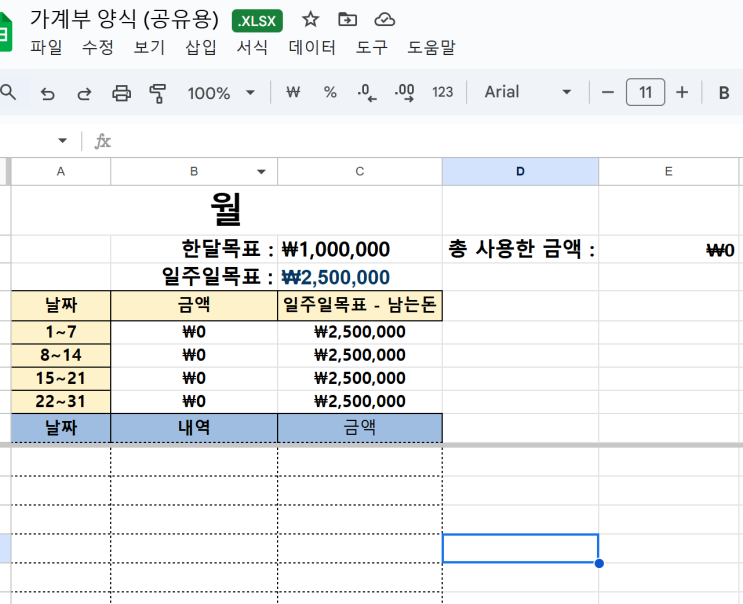This screenshot has width=743, height=604.
Task: Increase font size with plus button
Action: click(682, 92)
